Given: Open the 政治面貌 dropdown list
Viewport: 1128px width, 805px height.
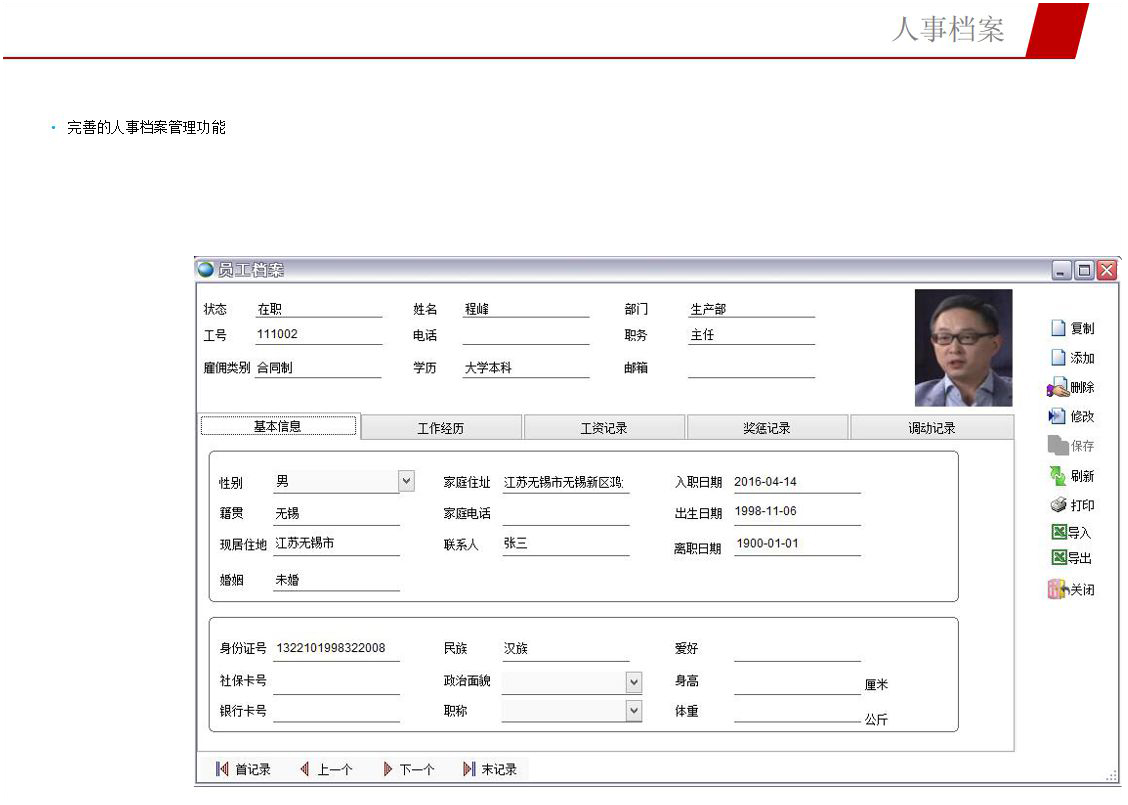Looking at the screenshot, I should (x=633, y=682).
